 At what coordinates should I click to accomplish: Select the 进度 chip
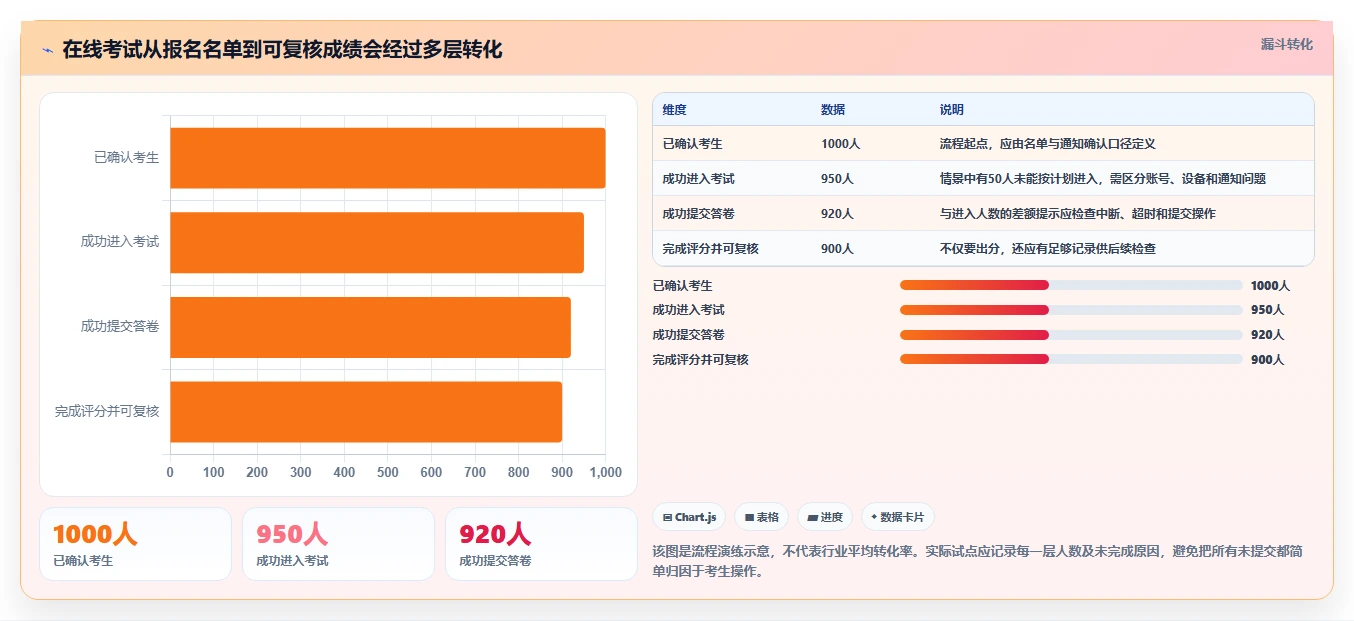[x=825, y=517]
